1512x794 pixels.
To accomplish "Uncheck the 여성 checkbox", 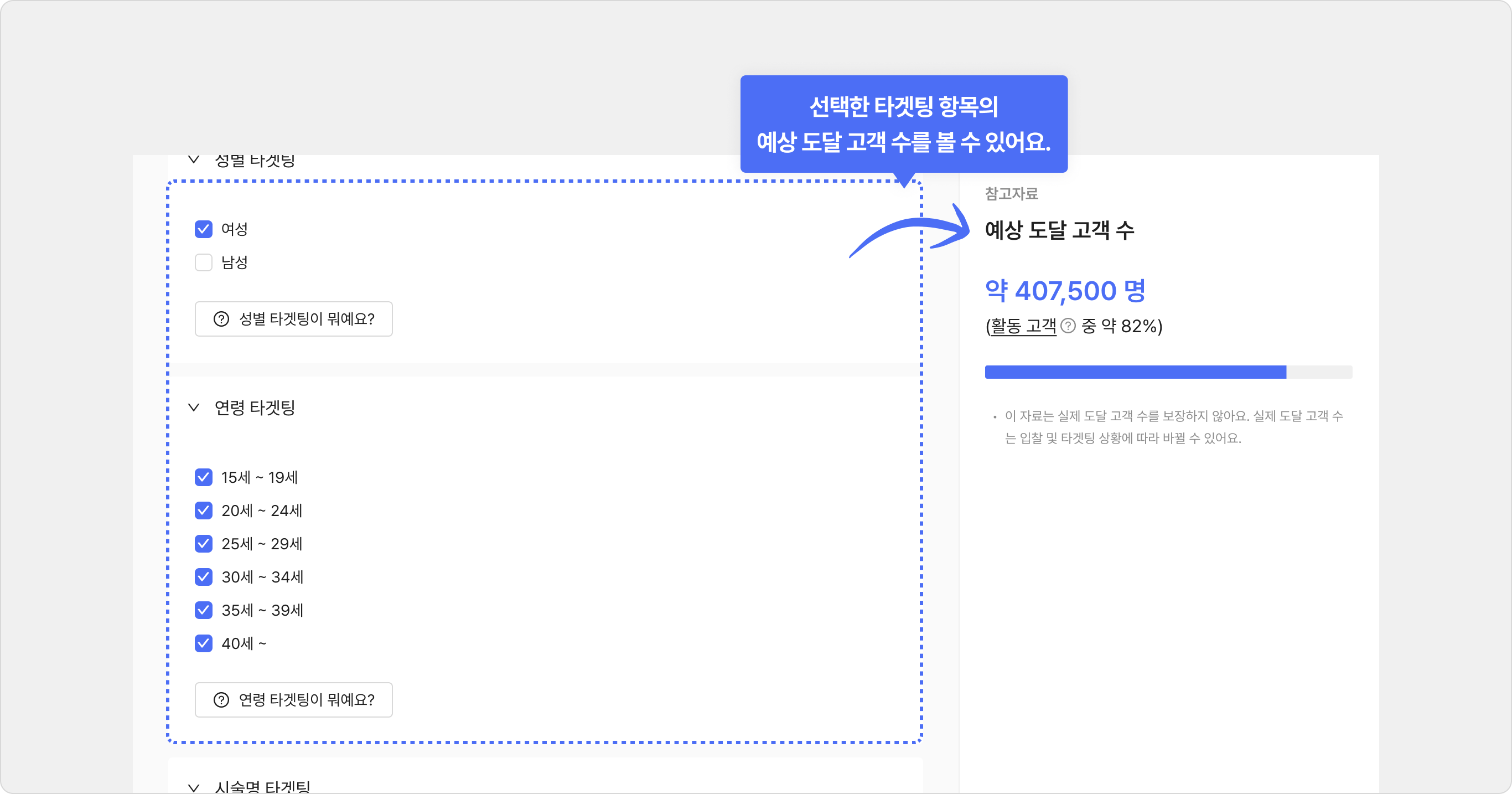I will 203,229.
